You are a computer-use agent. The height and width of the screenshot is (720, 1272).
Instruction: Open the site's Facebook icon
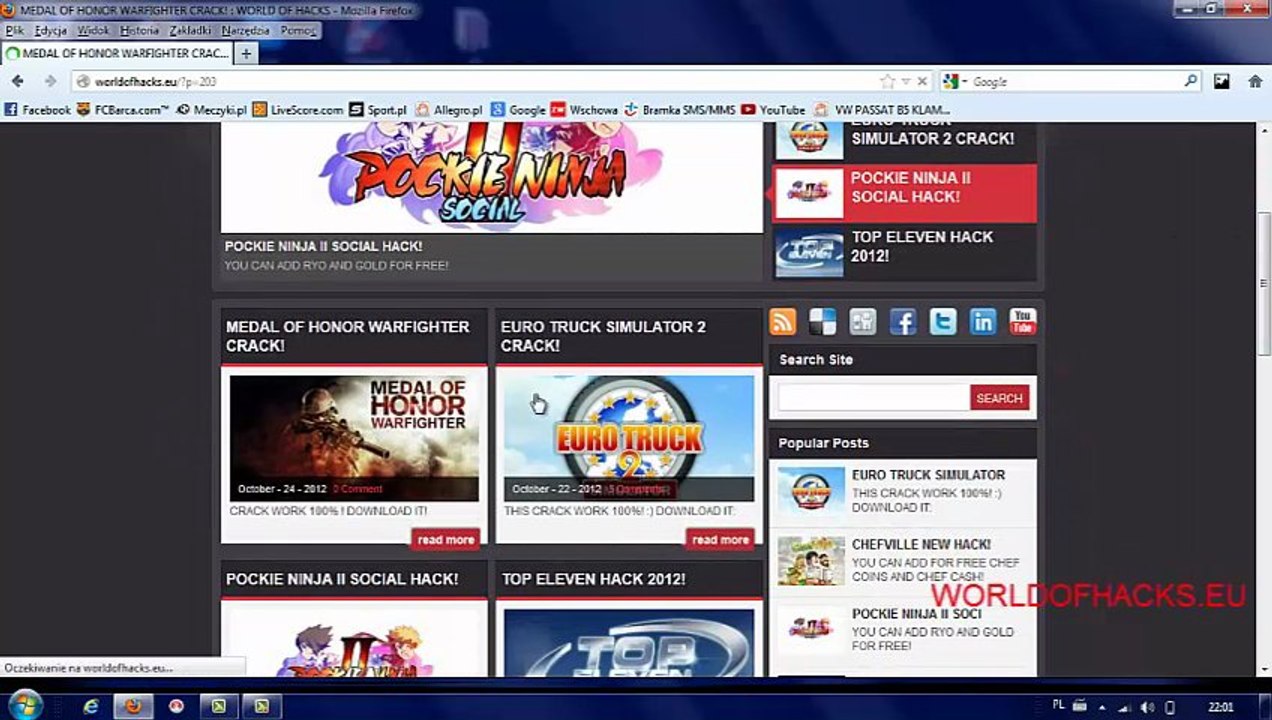(x=903, y=321)
